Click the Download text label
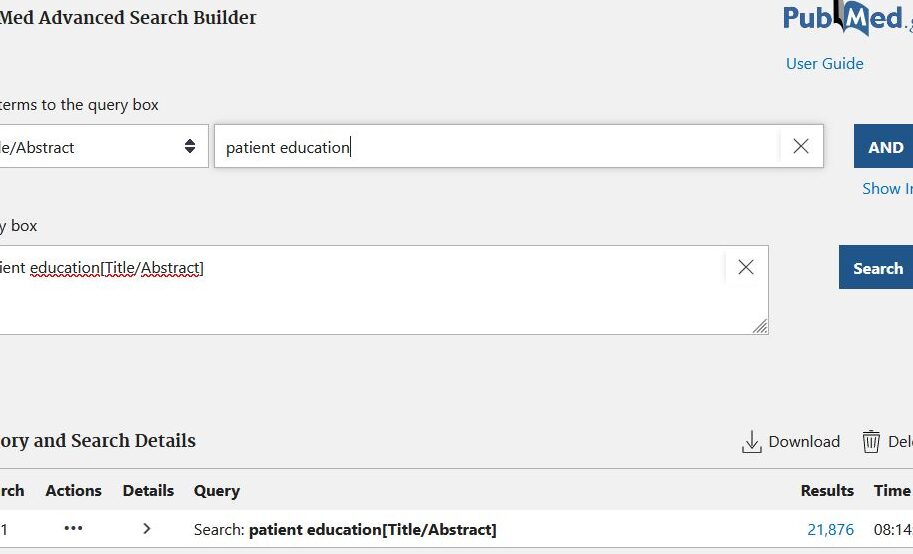 [804, 442]
